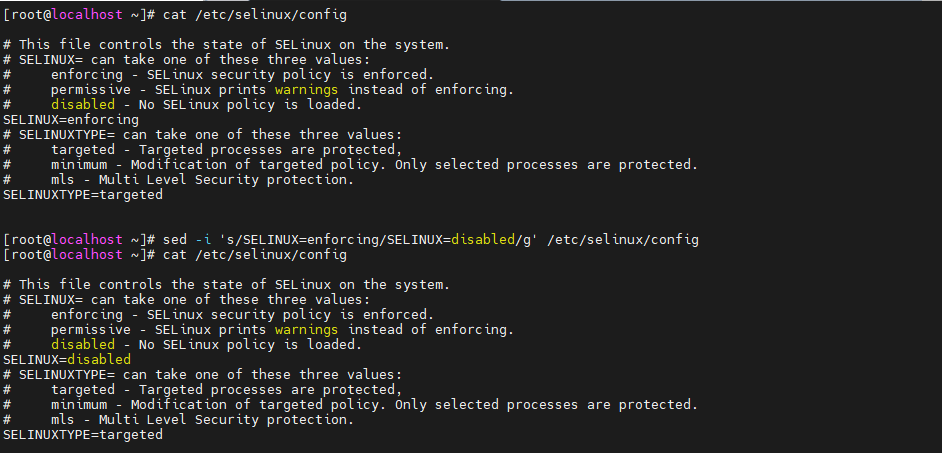Click 'minimum - Modification' line in second output
The width and height of the screenshot is (942, 453).
pos(140,405)
